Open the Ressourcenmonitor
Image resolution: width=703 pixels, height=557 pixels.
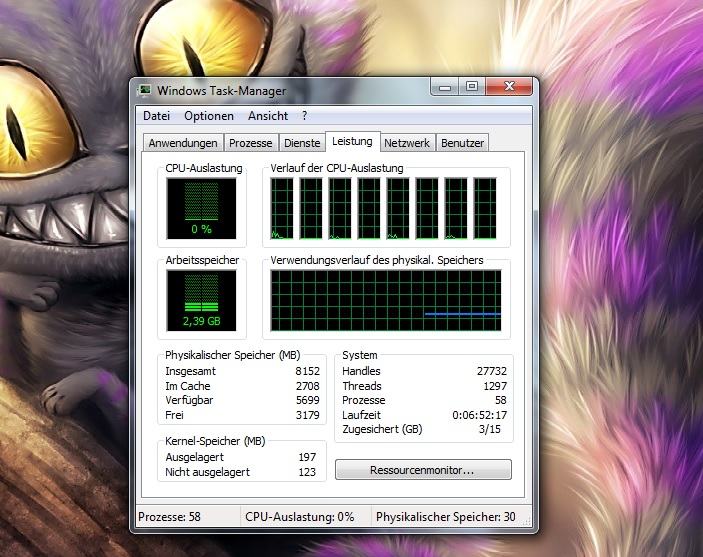click(x=423, y=470)
